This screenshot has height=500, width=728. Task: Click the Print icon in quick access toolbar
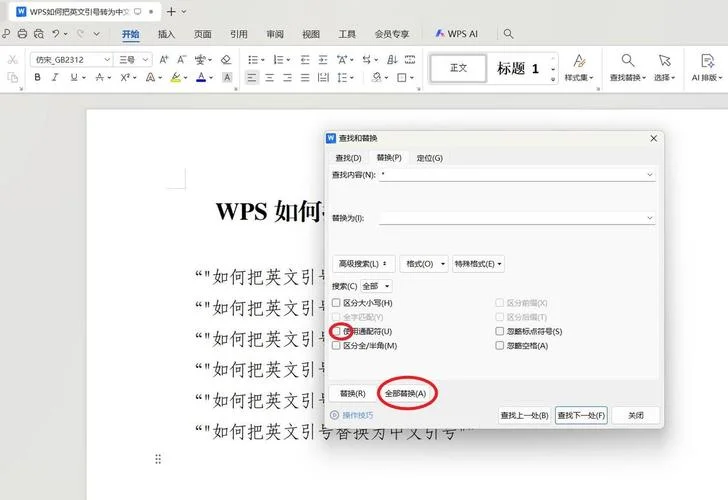tap(22, 33)
